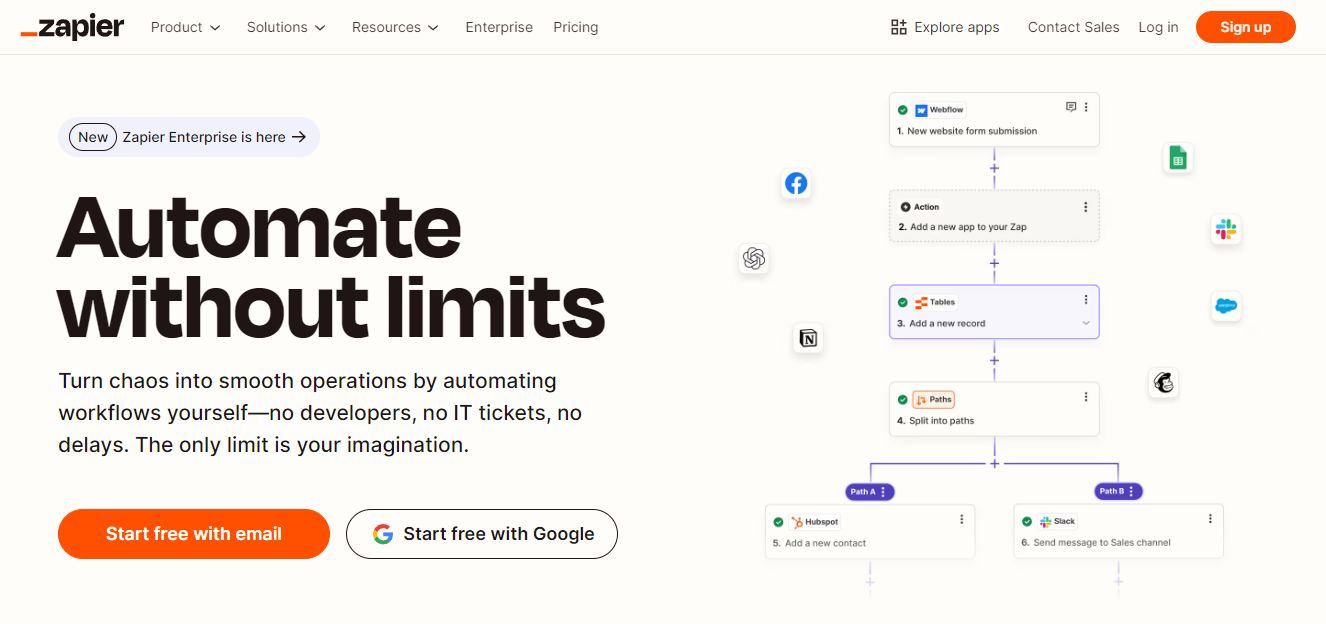Viewport: 1326px width, 624px height.
Task: Click the New badge in the banner
Action: point(93,137)
